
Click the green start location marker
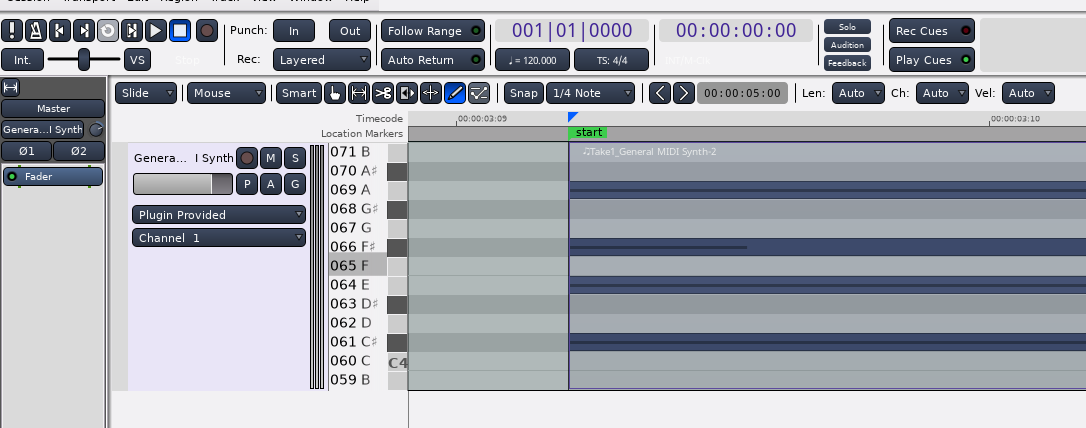(588, 133)
